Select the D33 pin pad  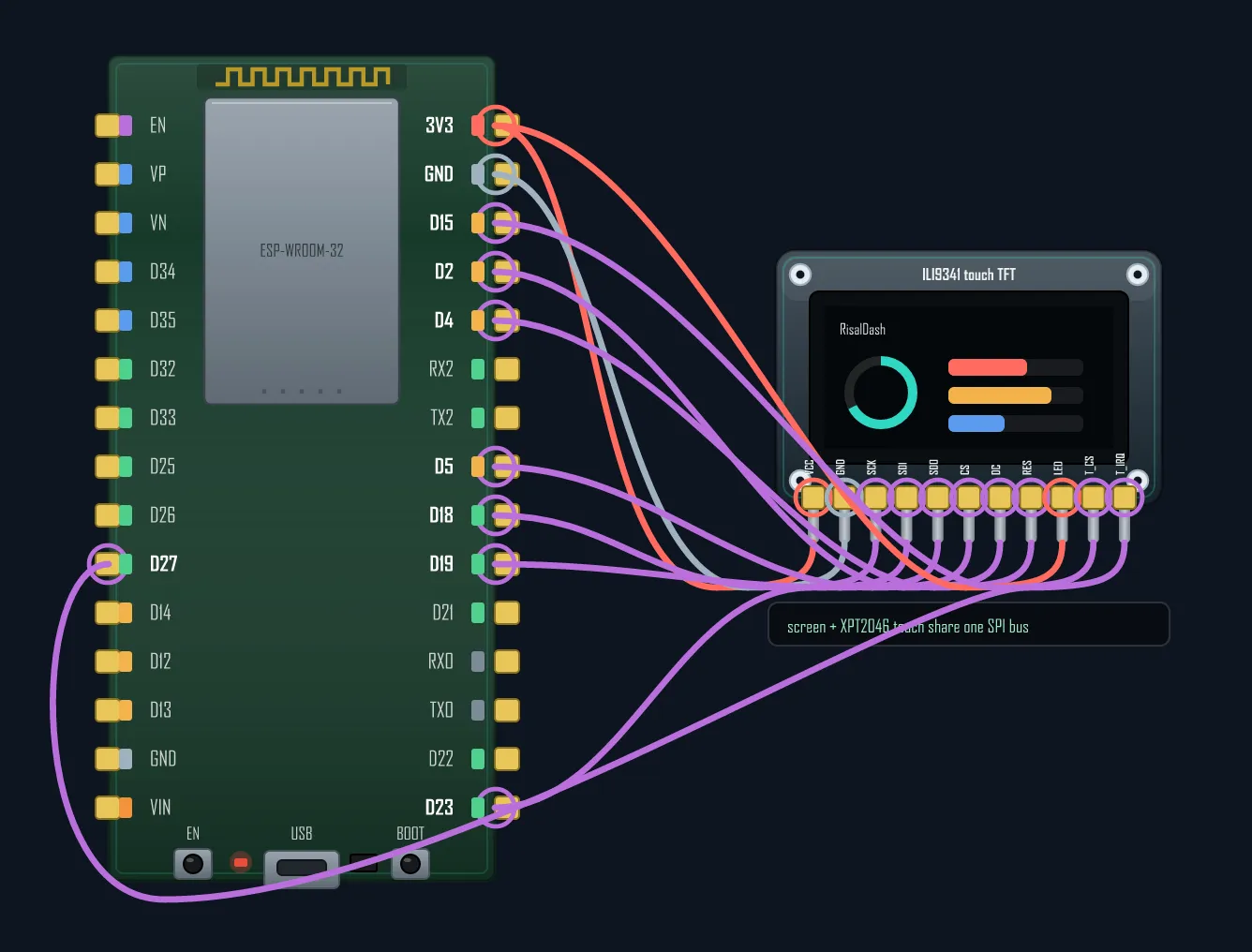(x=108, y=418)
